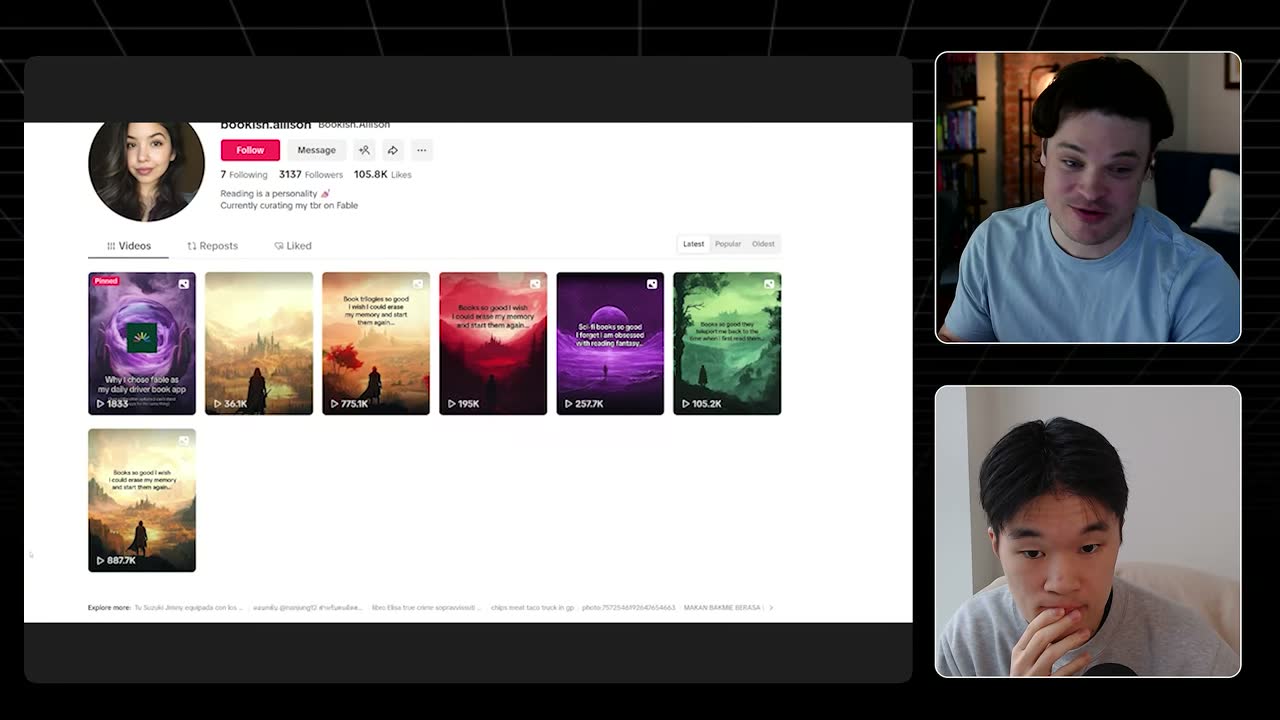Click the 'Currently curating my tbr on Fable' bio text

(289, 205)
